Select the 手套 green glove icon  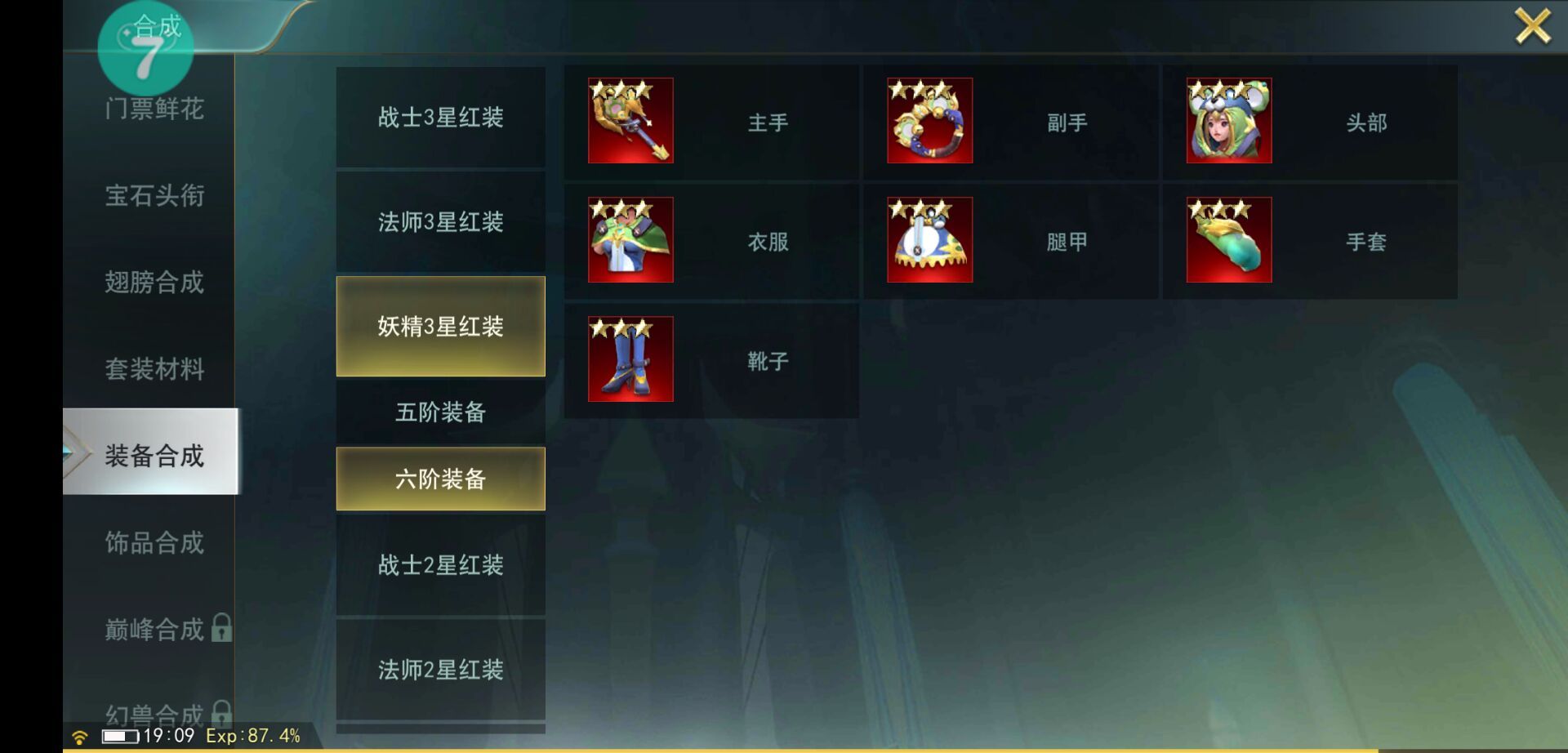tap(1228, 240)
